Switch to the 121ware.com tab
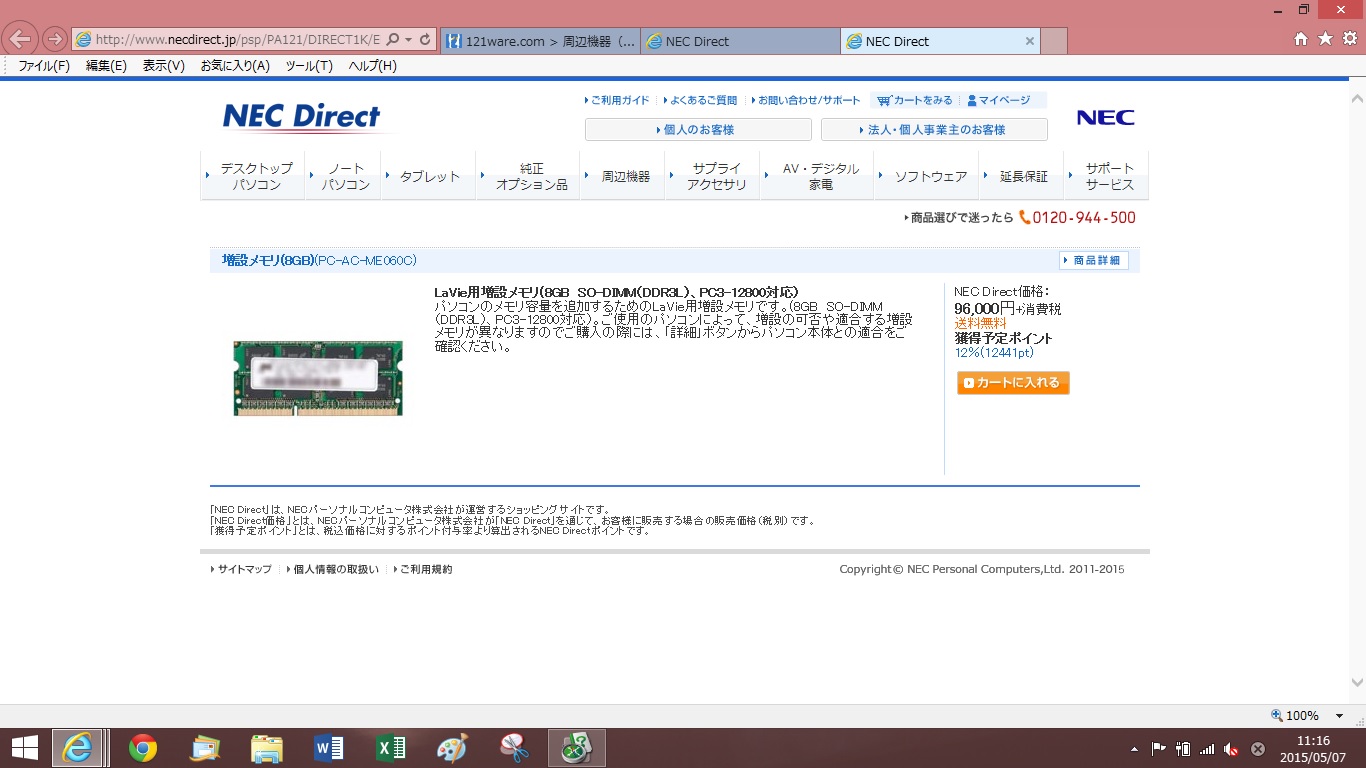The height and width of the screenshot is (768, 1366). pos(540,41)
